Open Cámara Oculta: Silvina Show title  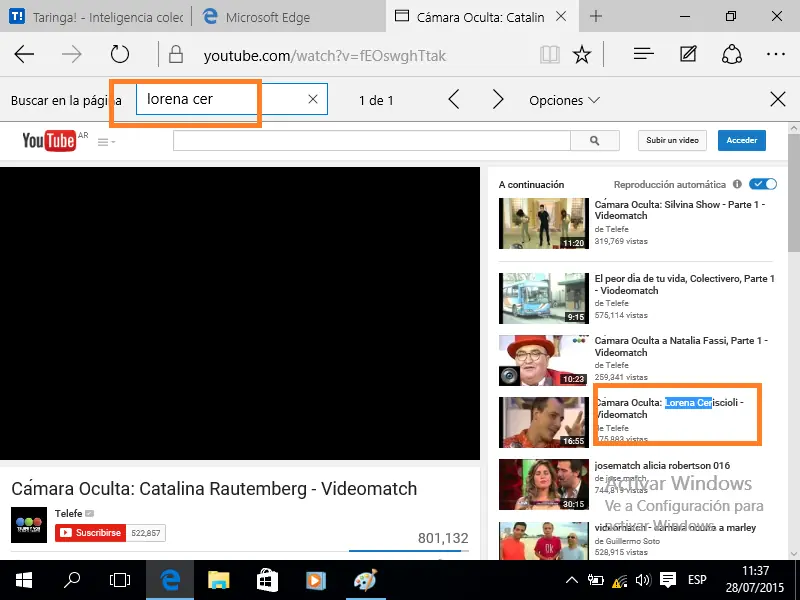(x=679, y=210)
